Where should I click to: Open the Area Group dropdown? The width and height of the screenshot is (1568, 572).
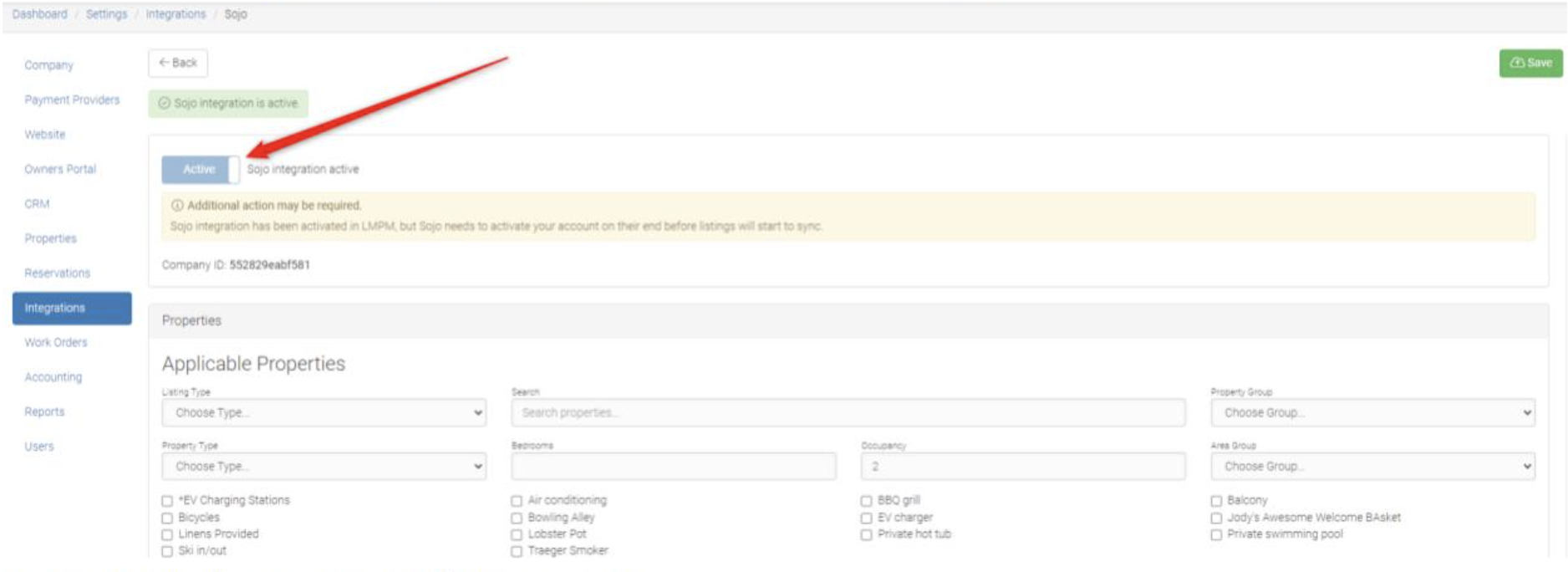[x=1372, y=466]
